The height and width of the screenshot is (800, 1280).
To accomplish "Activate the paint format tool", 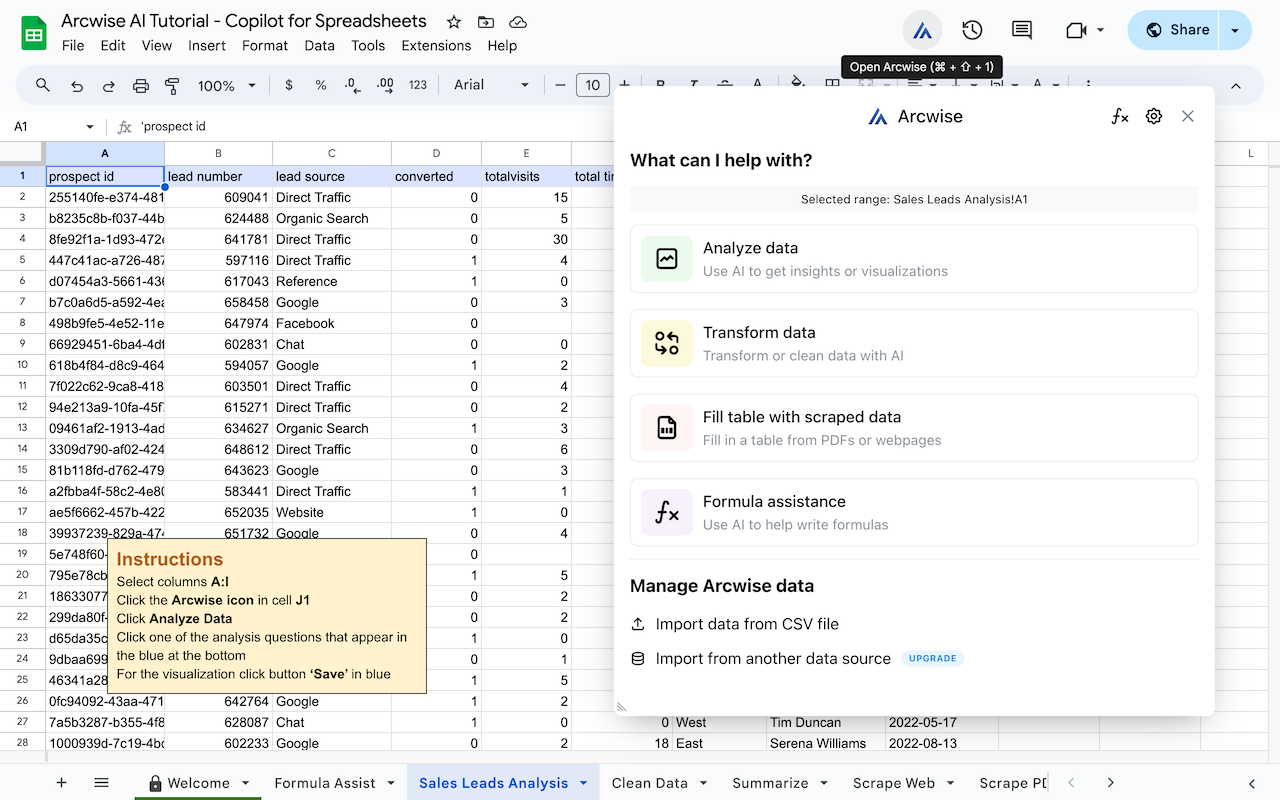I will click(172, 86).
